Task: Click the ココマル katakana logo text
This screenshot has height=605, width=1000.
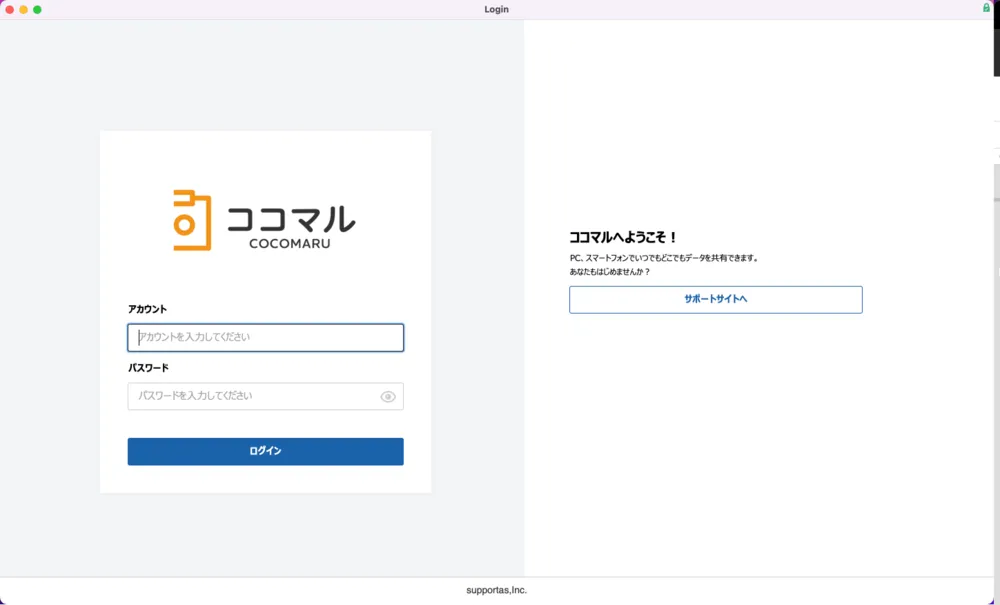Action: coord(290,219)
